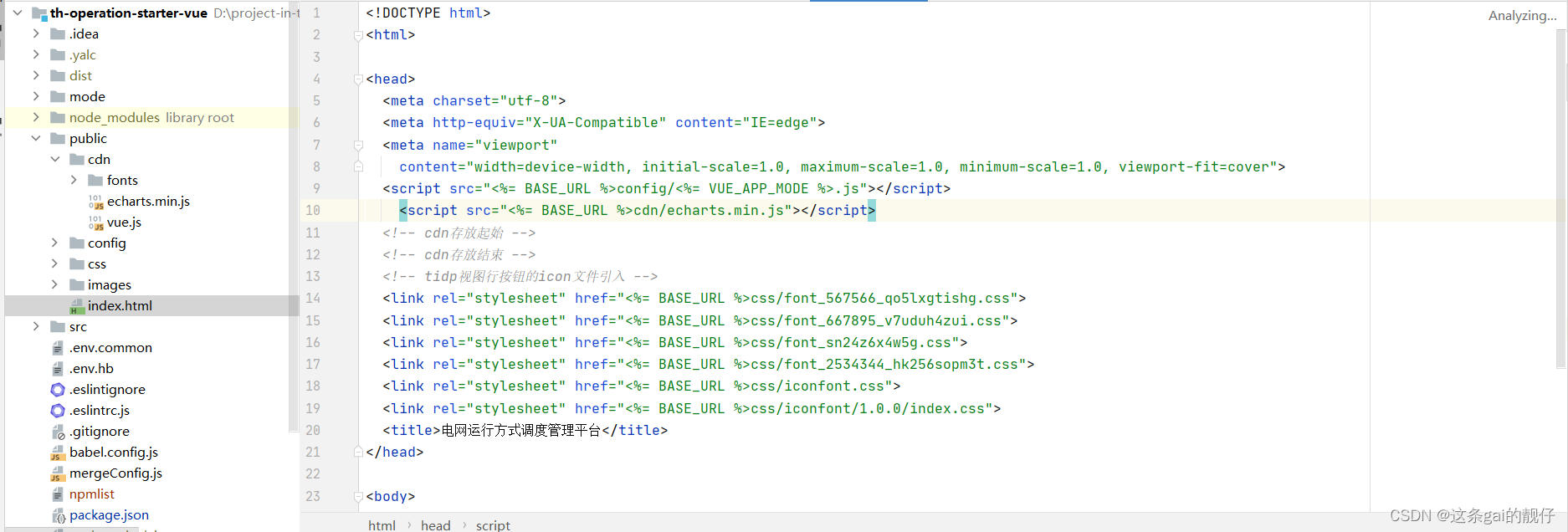The image size is (1568, 532).
Task: Click line number 10 in the gutter
Action: [x=313, y=210]
